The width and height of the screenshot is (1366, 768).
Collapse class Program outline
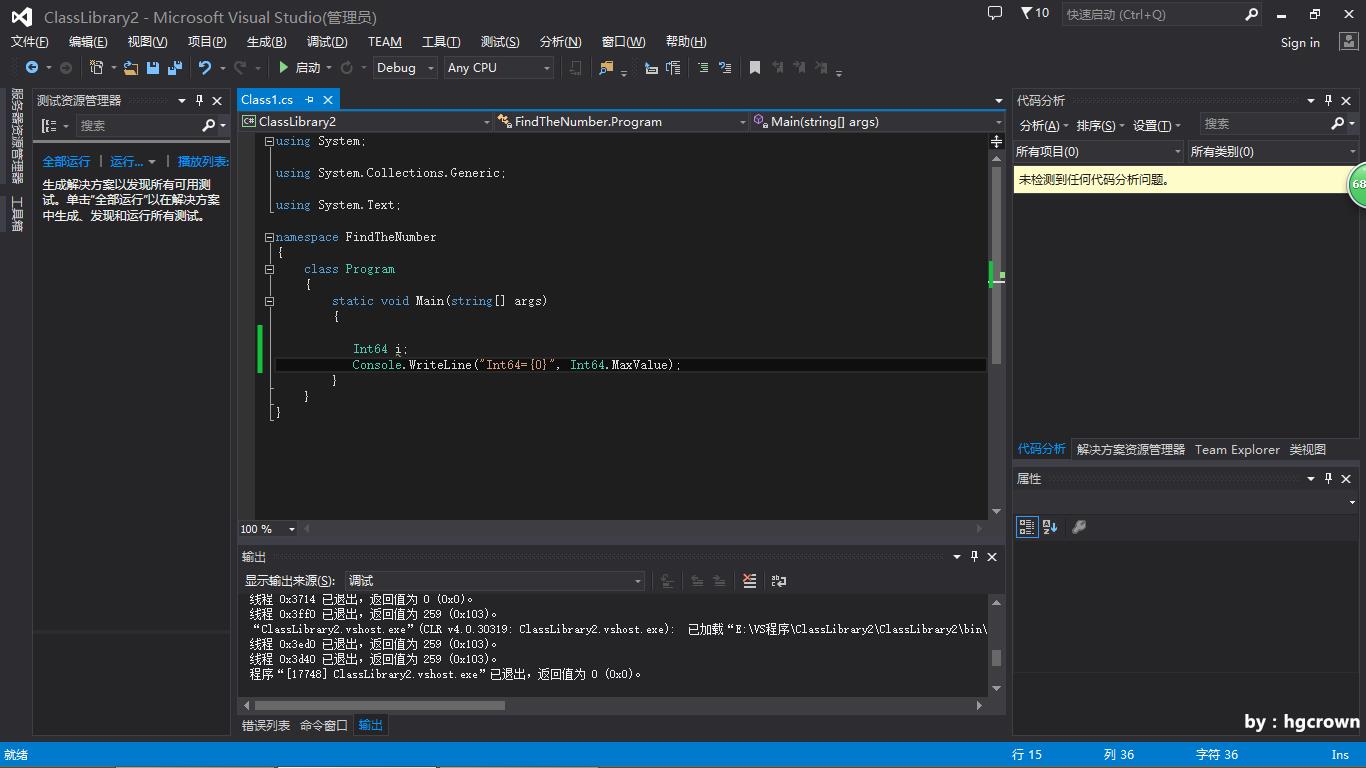click(269, 269)
